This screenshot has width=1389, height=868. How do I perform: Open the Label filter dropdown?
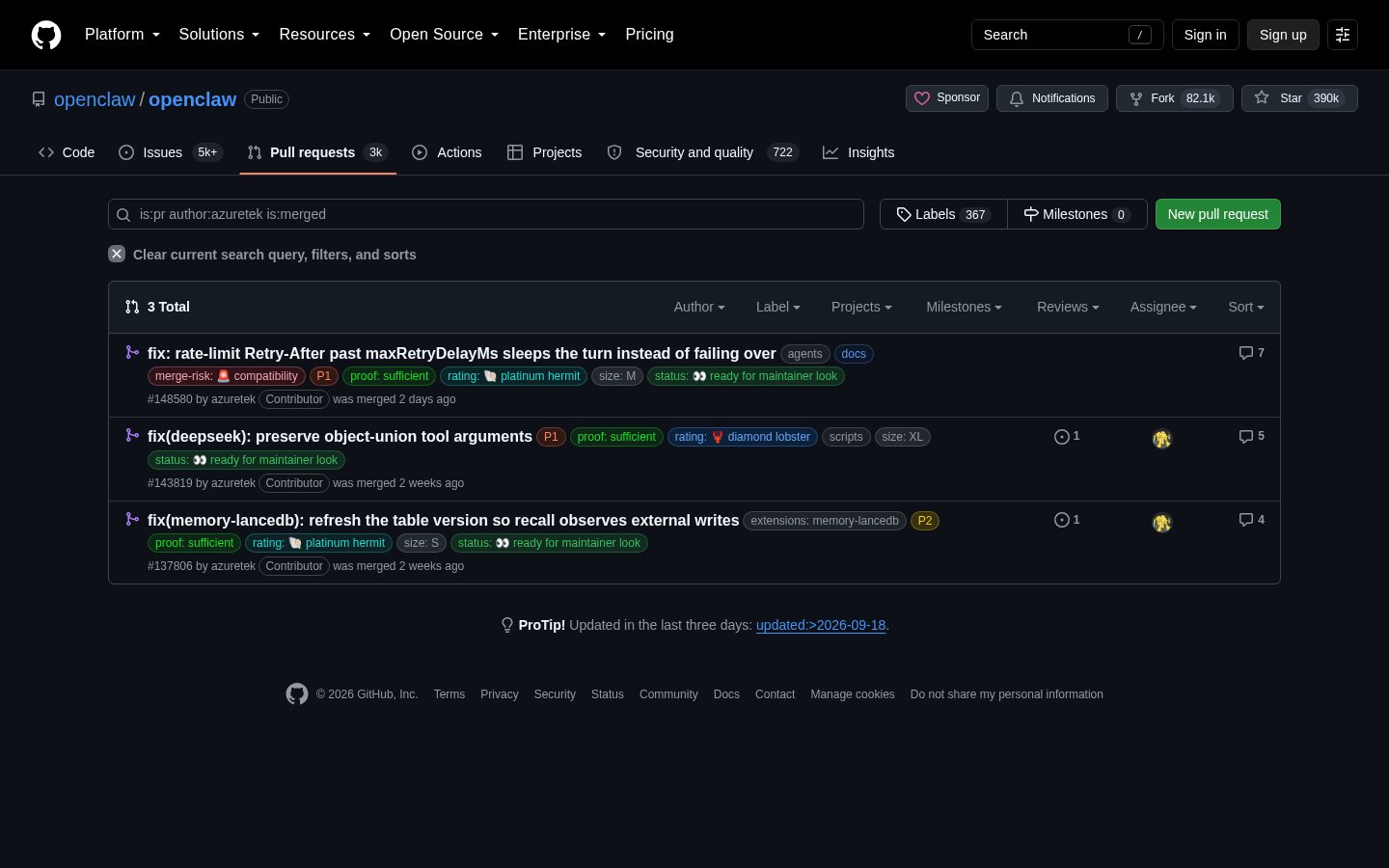(x=778, y=307)
